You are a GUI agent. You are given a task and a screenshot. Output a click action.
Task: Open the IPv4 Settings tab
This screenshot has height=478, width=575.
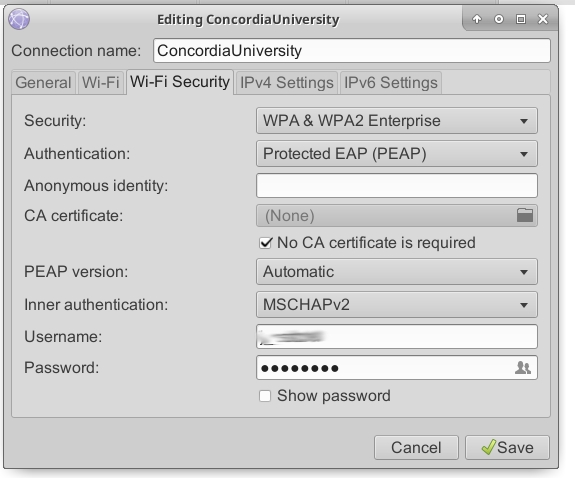[x=287, y=83]
